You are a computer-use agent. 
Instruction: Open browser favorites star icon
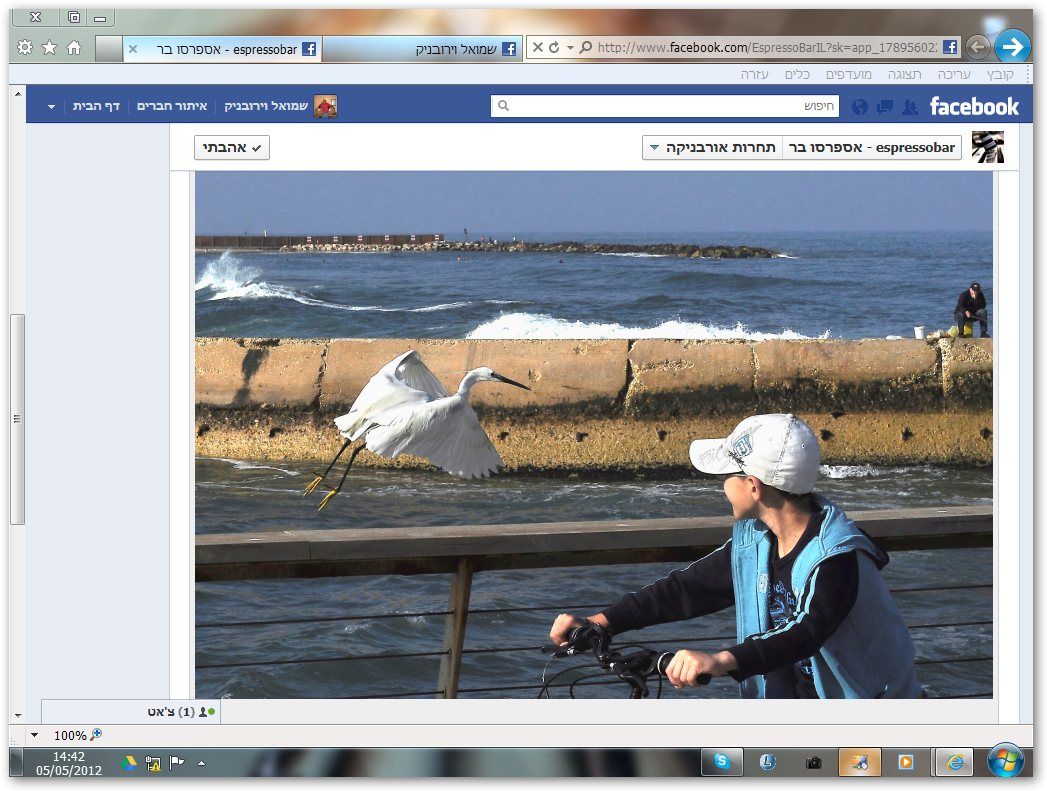49,48
